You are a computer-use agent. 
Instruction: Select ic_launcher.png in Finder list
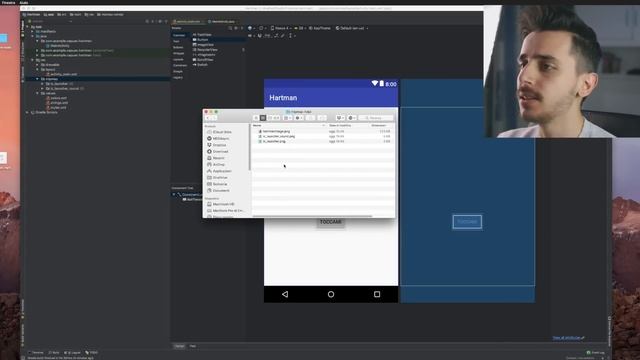[x=272, y=141]
